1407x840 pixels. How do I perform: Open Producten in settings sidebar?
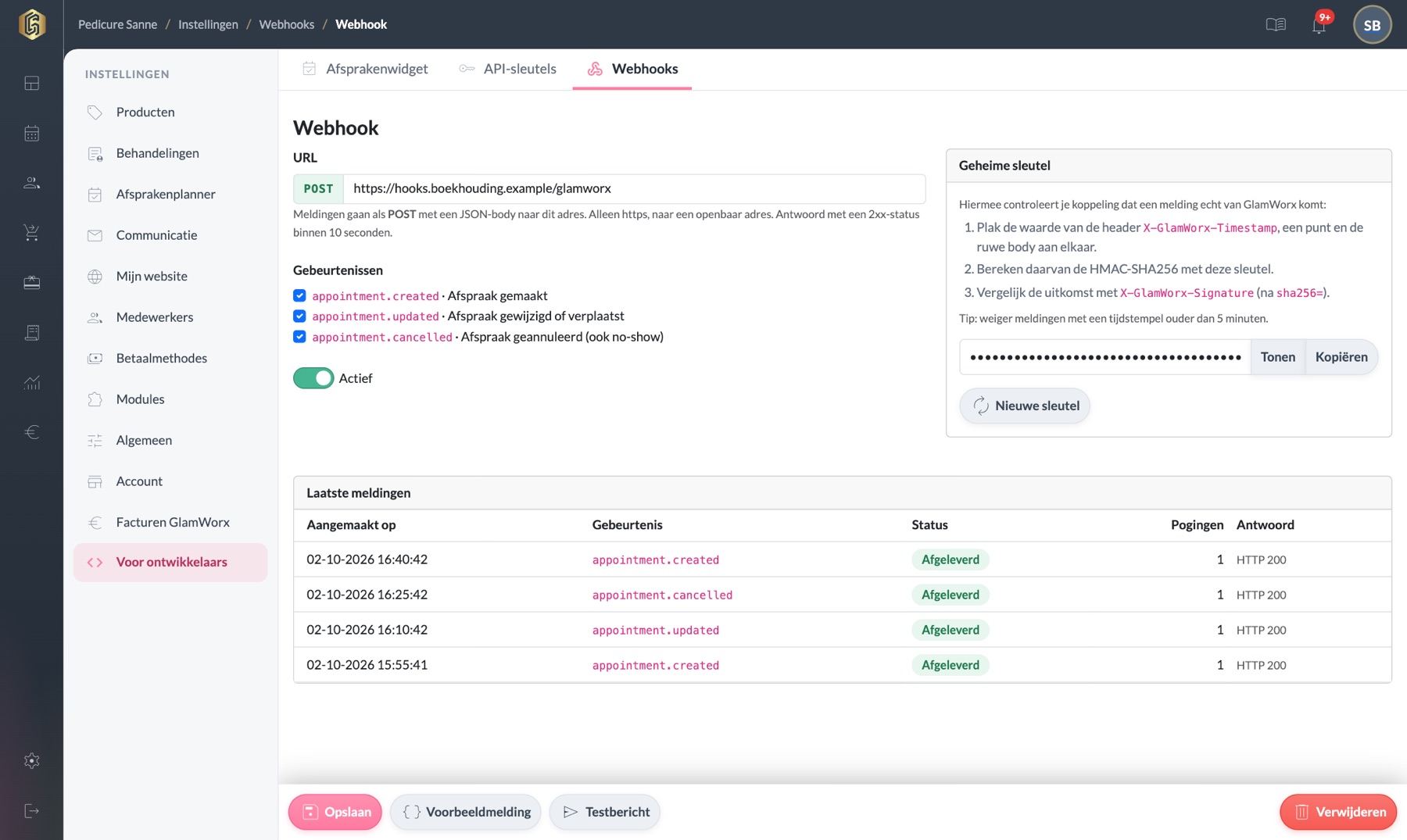(170, 112)
